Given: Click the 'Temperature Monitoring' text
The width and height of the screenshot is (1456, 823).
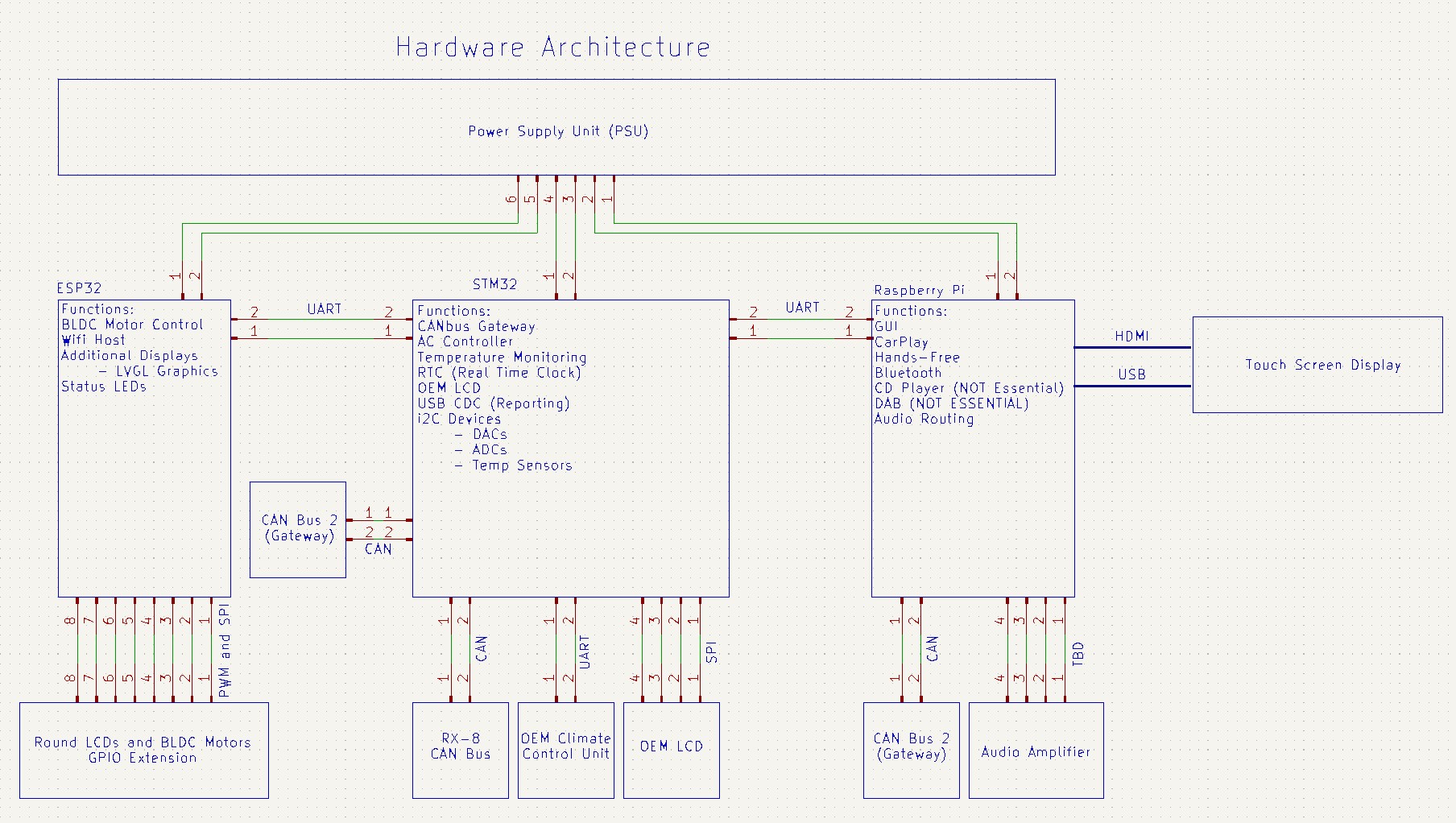Looking at the screenshot, I should (x=502, y=357).
